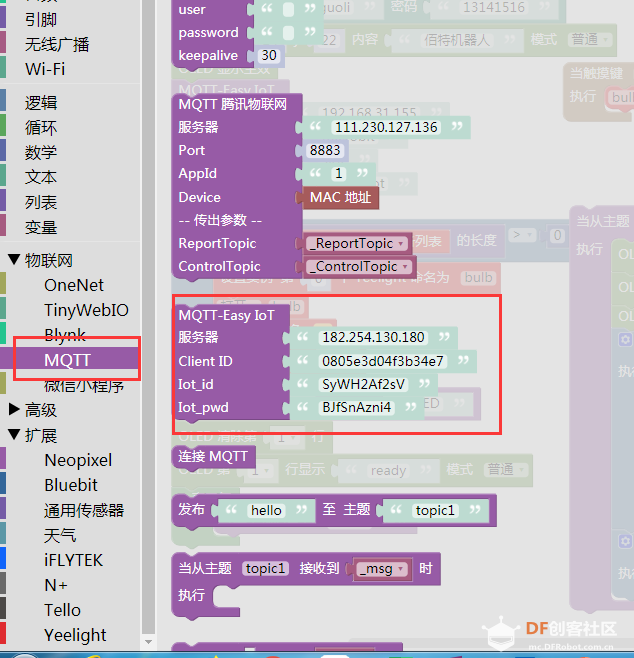
Task: Click the ReportTopic label on Tencent block
Action: pyautogui.click(x=217, y=243)
